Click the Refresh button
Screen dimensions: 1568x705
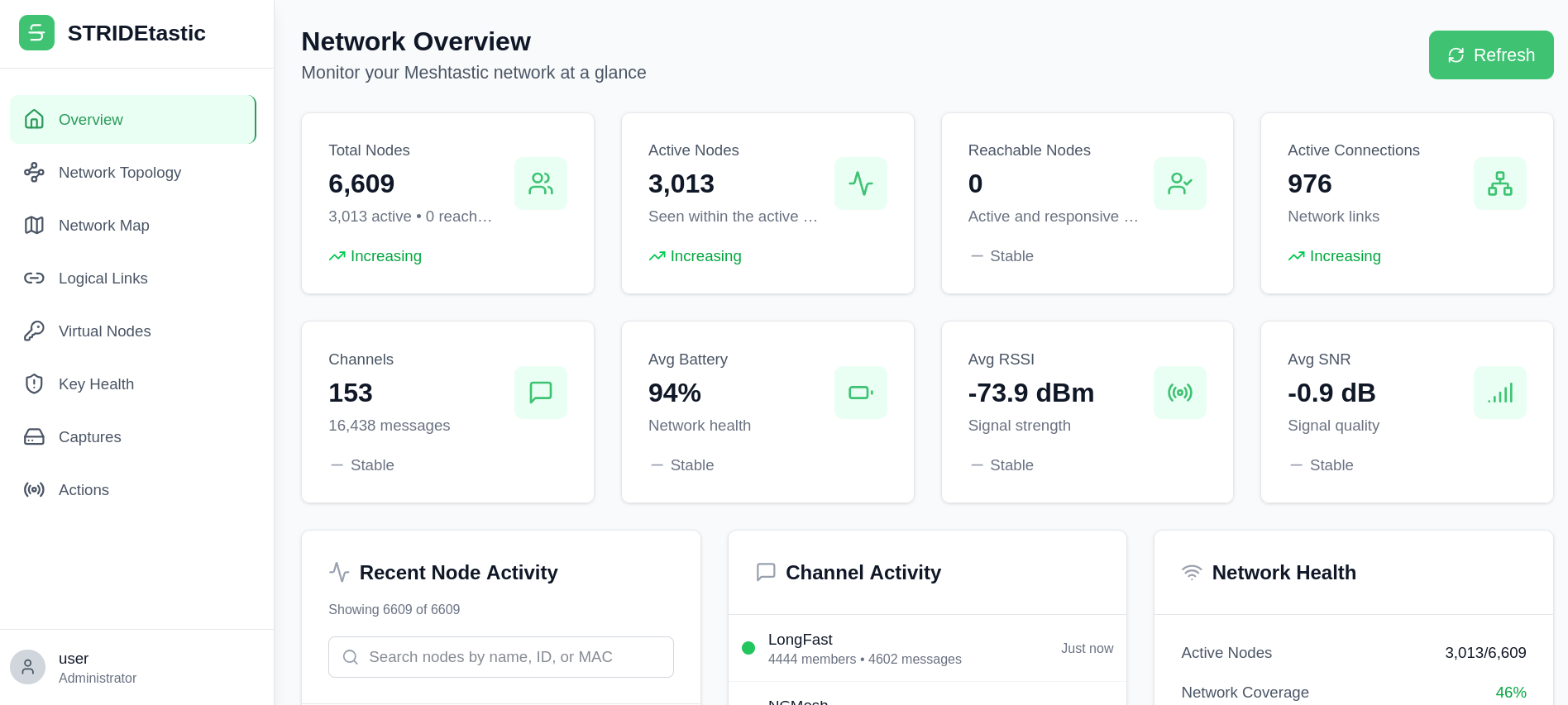[x=1491, y=55]
